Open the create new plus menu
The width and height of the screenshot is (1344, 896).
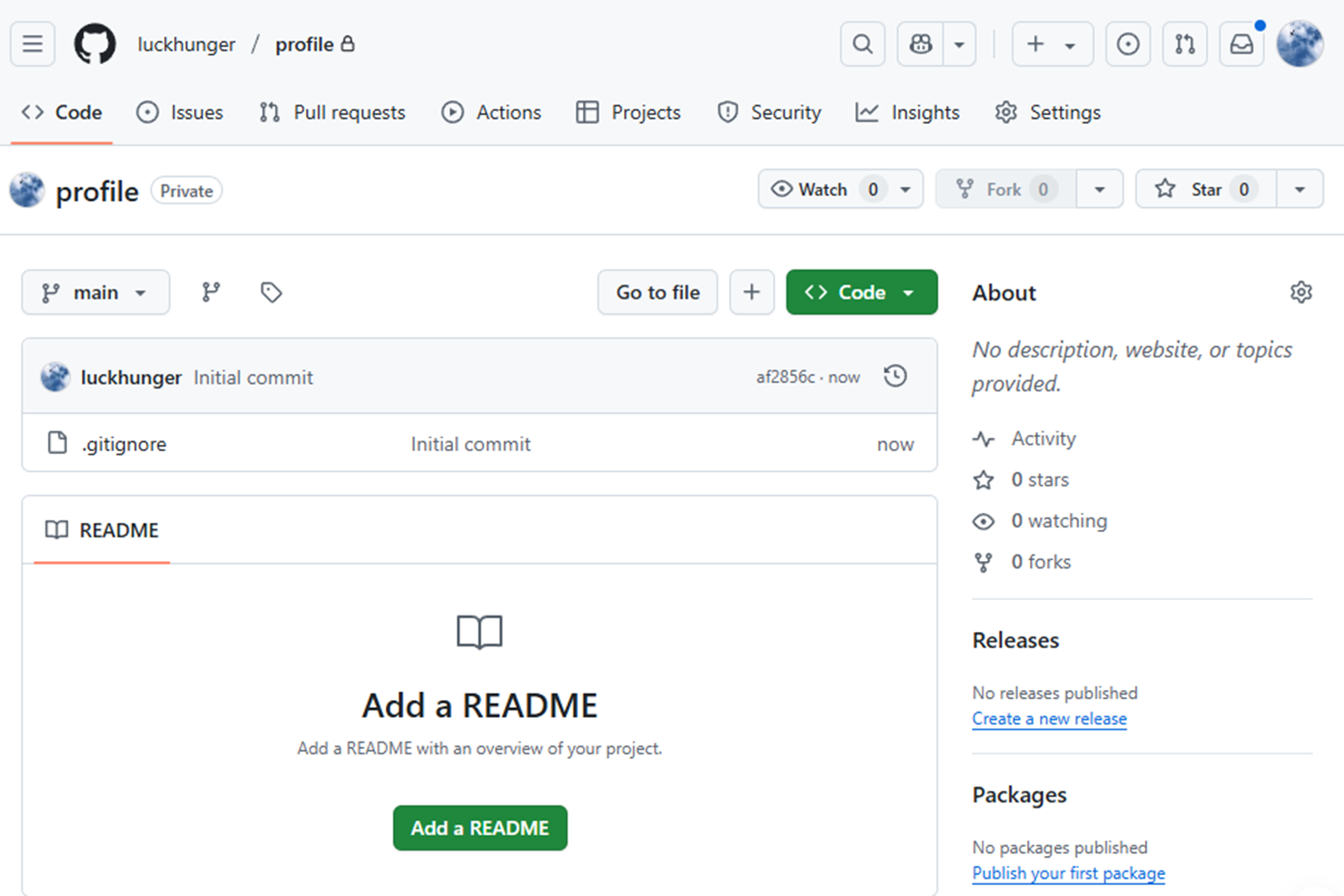coord(1052,44)
